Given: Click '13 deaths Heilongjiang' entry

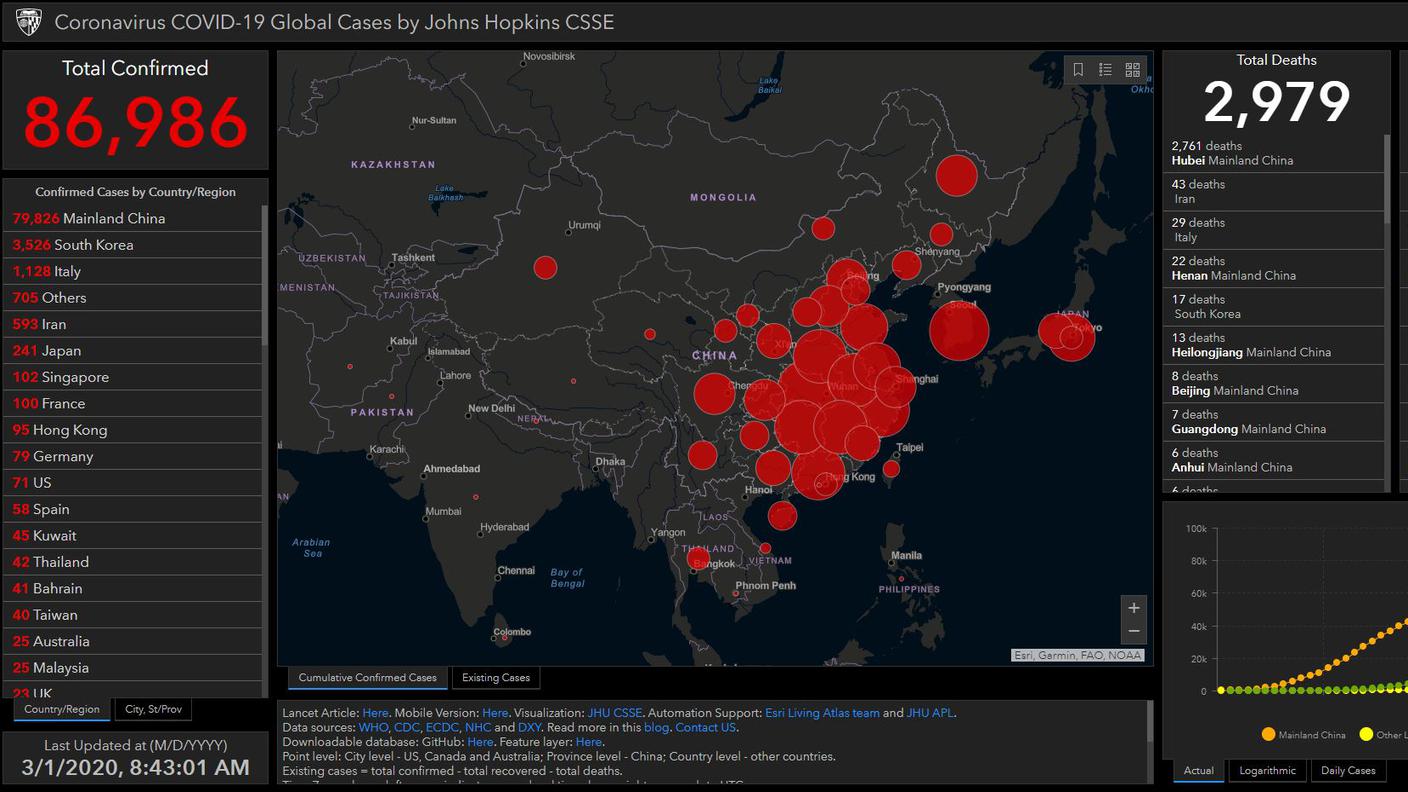Looking at the screenshot, I should click(x=1273, y=345).
